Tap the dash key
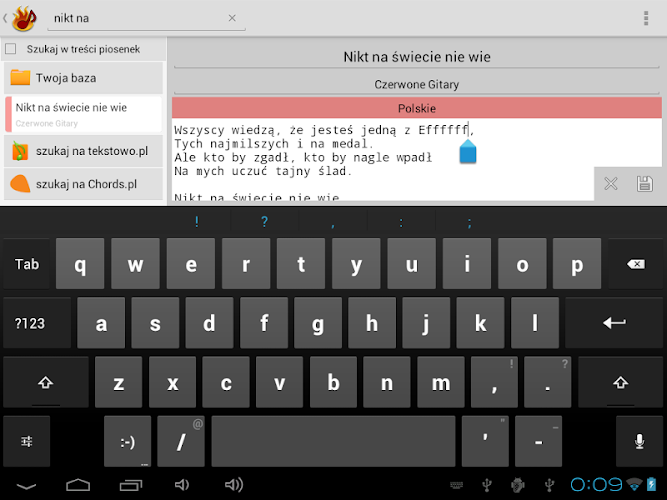The width and height of the screenshot is (667, 500). (539, 441)
